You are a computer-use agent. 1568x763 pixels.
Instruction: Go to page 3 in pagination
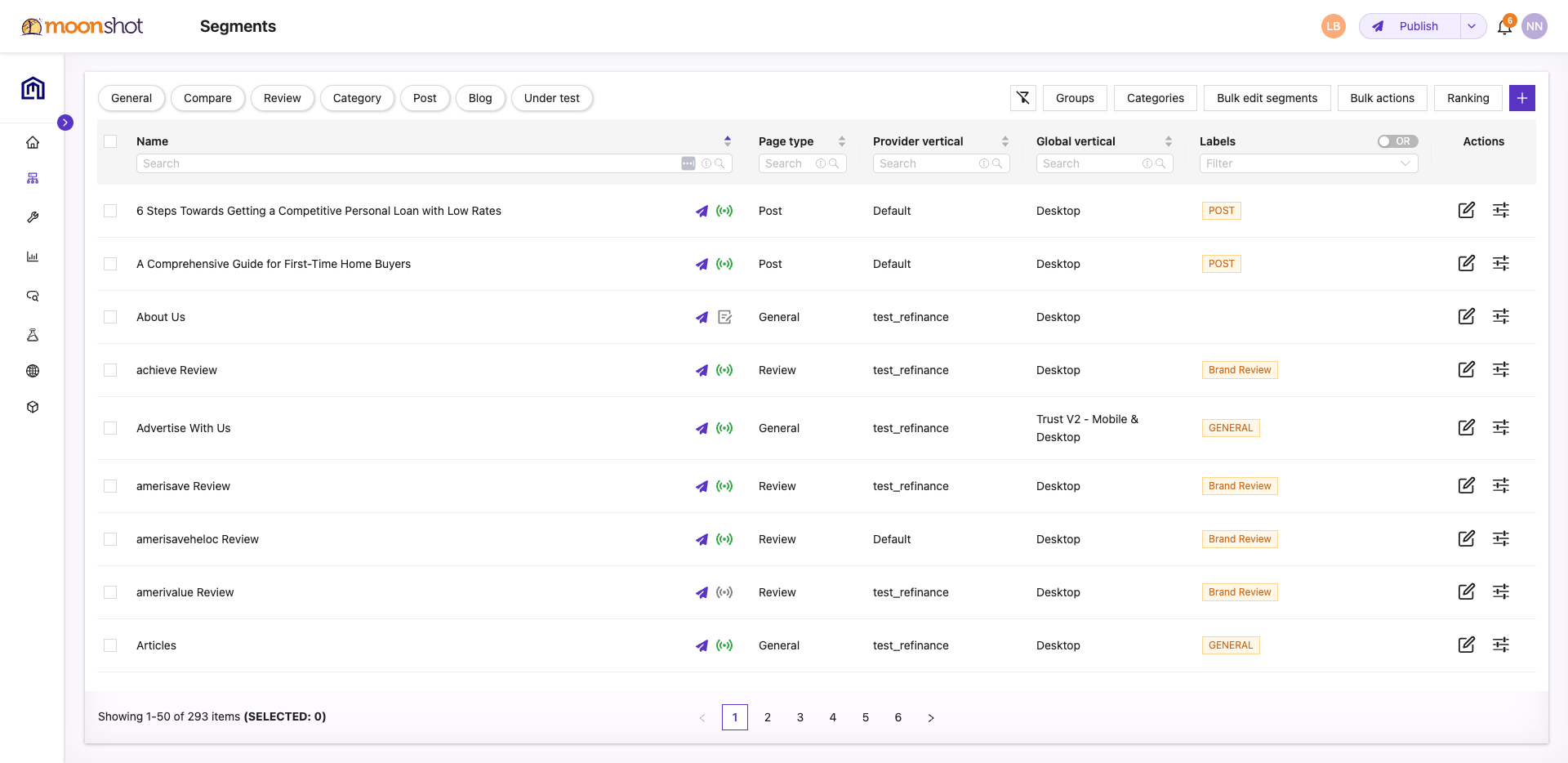800,717
